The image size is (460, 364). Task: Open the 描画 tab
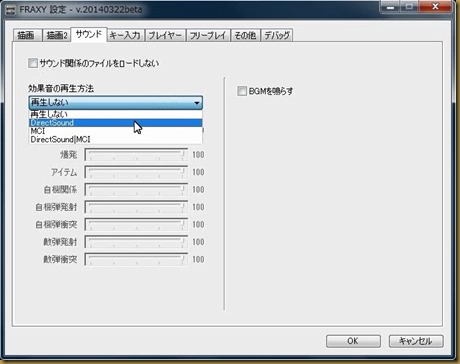click(x=28, y=35)
